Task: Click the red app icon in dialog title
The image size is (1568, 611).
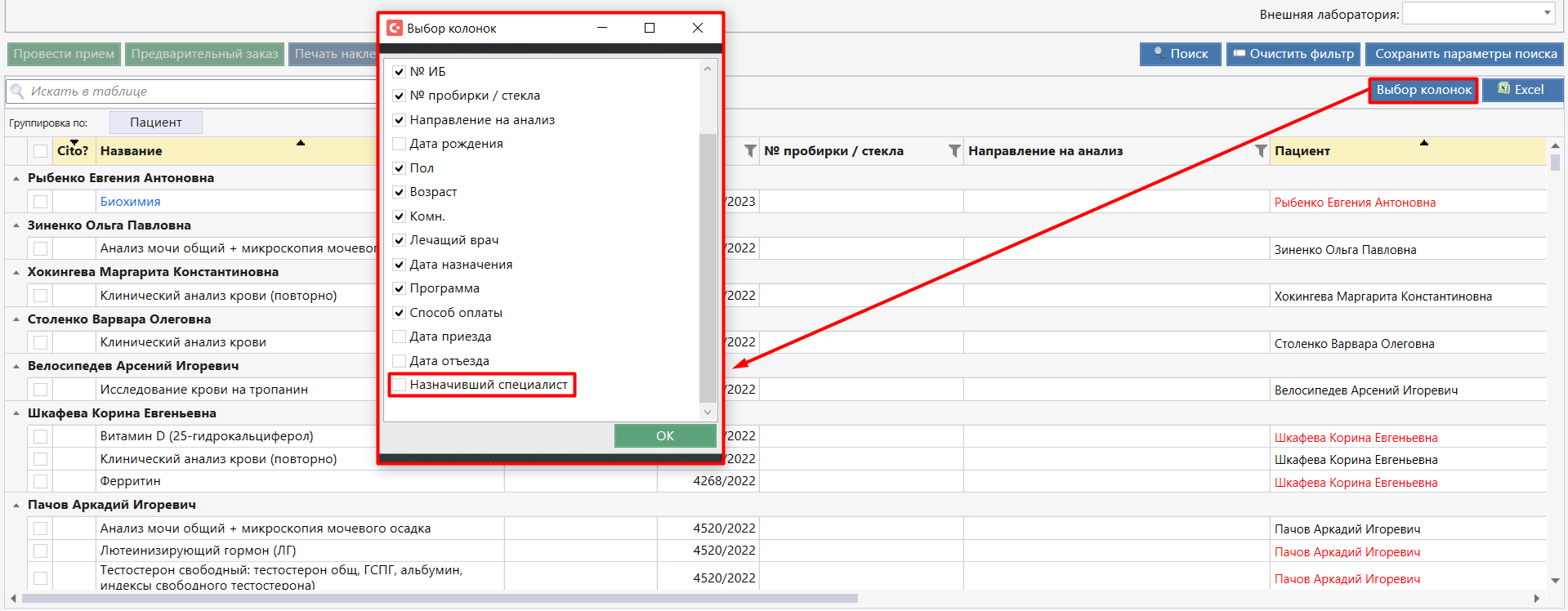Action: 395,28
